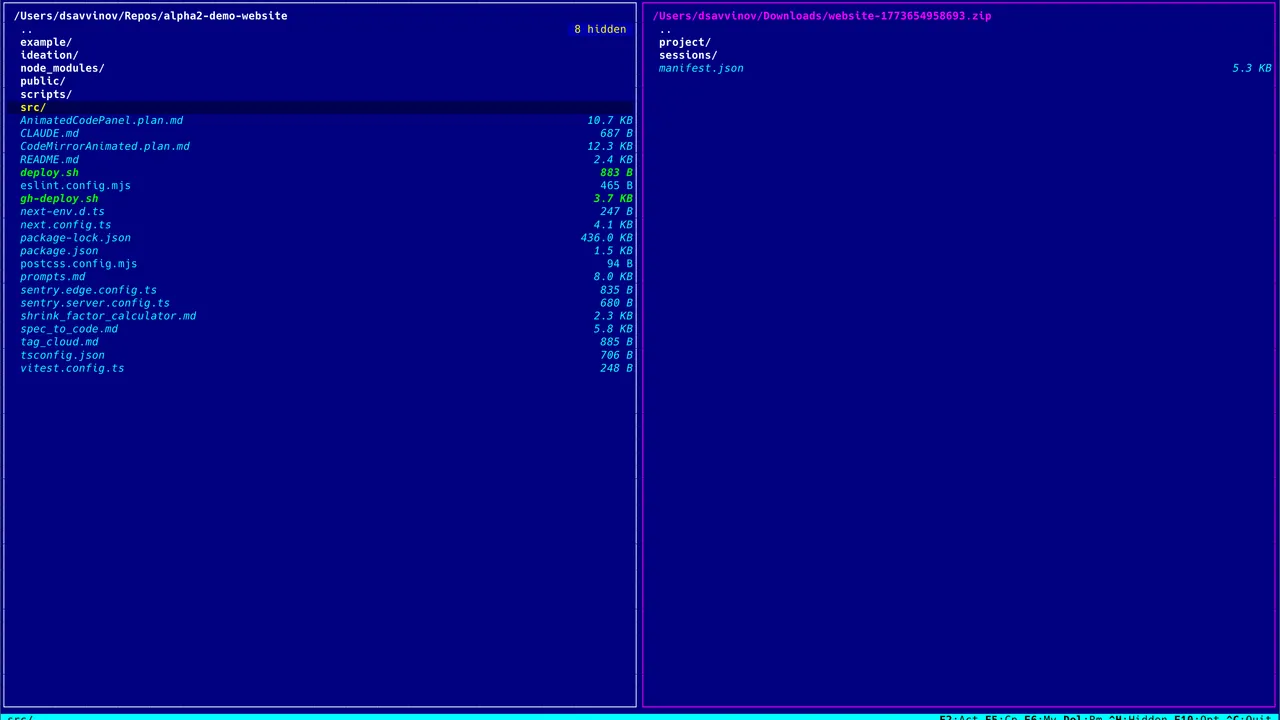Select shrink_factor_calculator.md file
The width and height of the screenshot is (1280, 720).
(108, 315)
